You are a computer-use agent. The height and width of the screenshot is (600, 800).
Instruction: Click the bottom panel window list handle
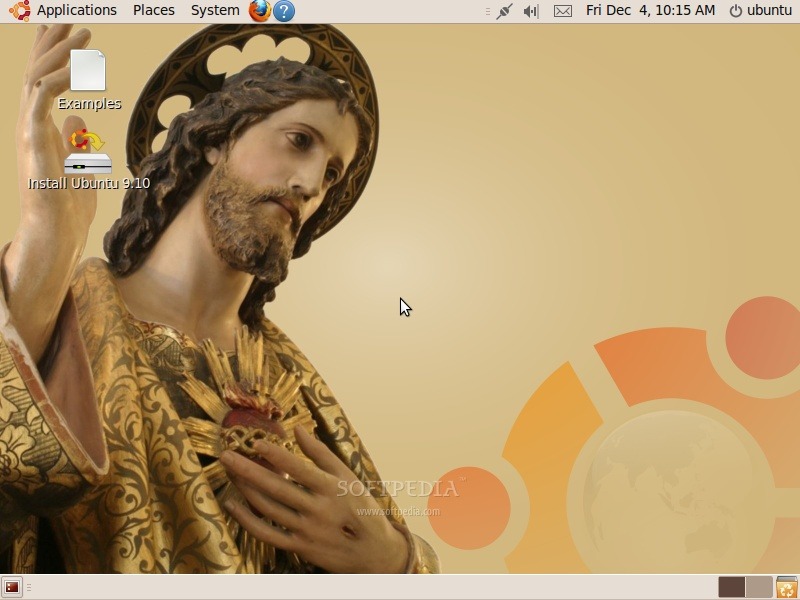coord(29,588)
